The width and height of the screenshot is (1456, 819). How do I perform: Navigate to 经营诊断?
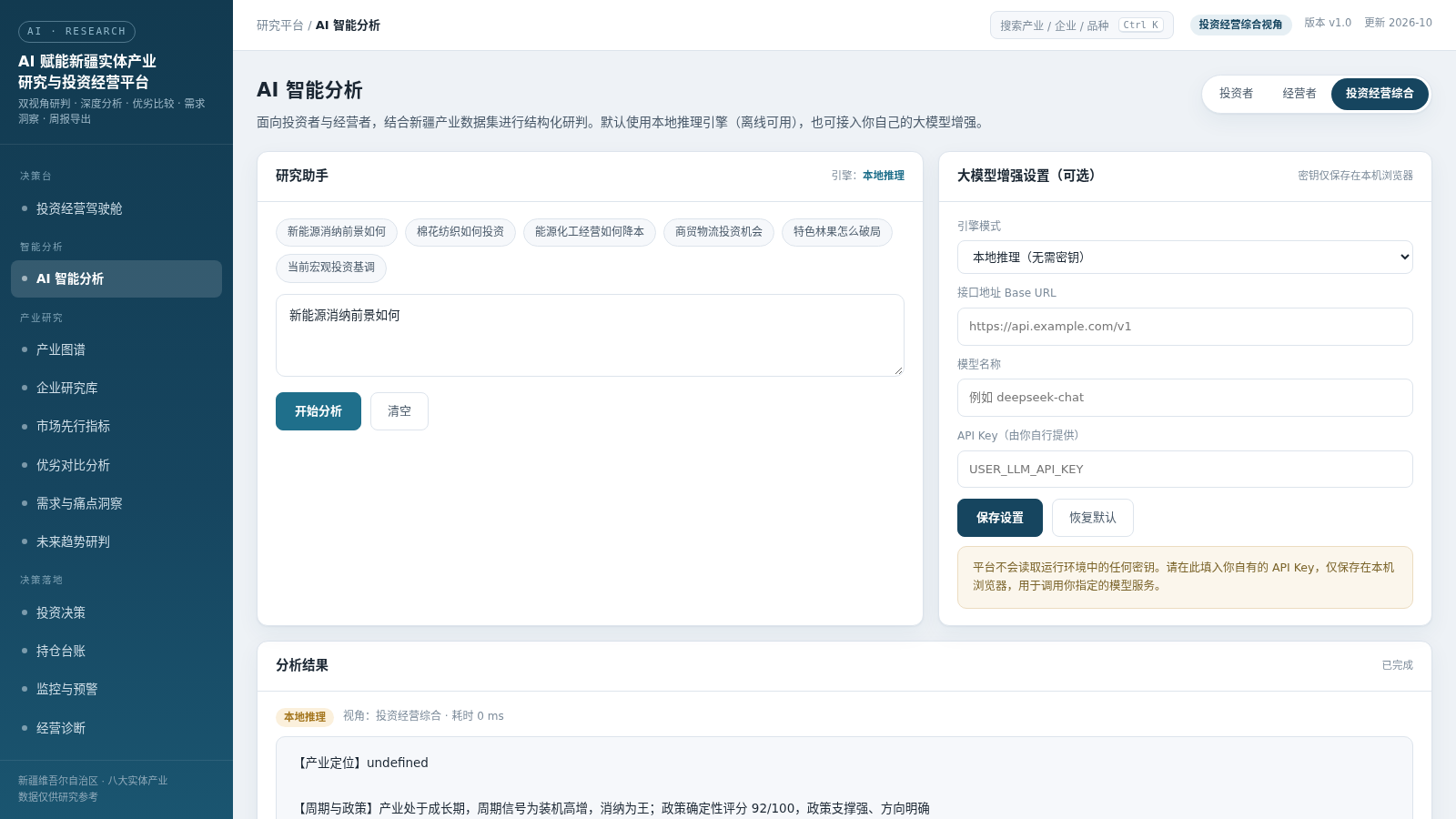[x=116, y=728]
